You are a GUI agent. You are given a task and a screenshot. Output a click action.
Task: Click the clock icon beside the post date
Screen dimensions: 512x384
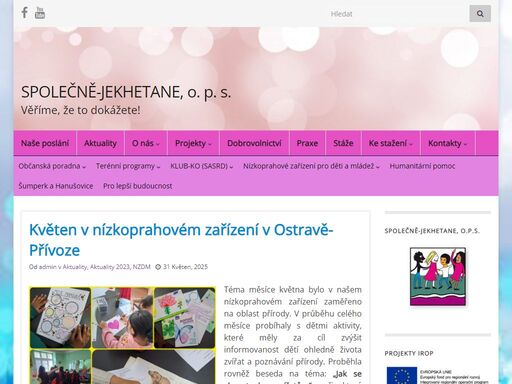pos(158,267)
